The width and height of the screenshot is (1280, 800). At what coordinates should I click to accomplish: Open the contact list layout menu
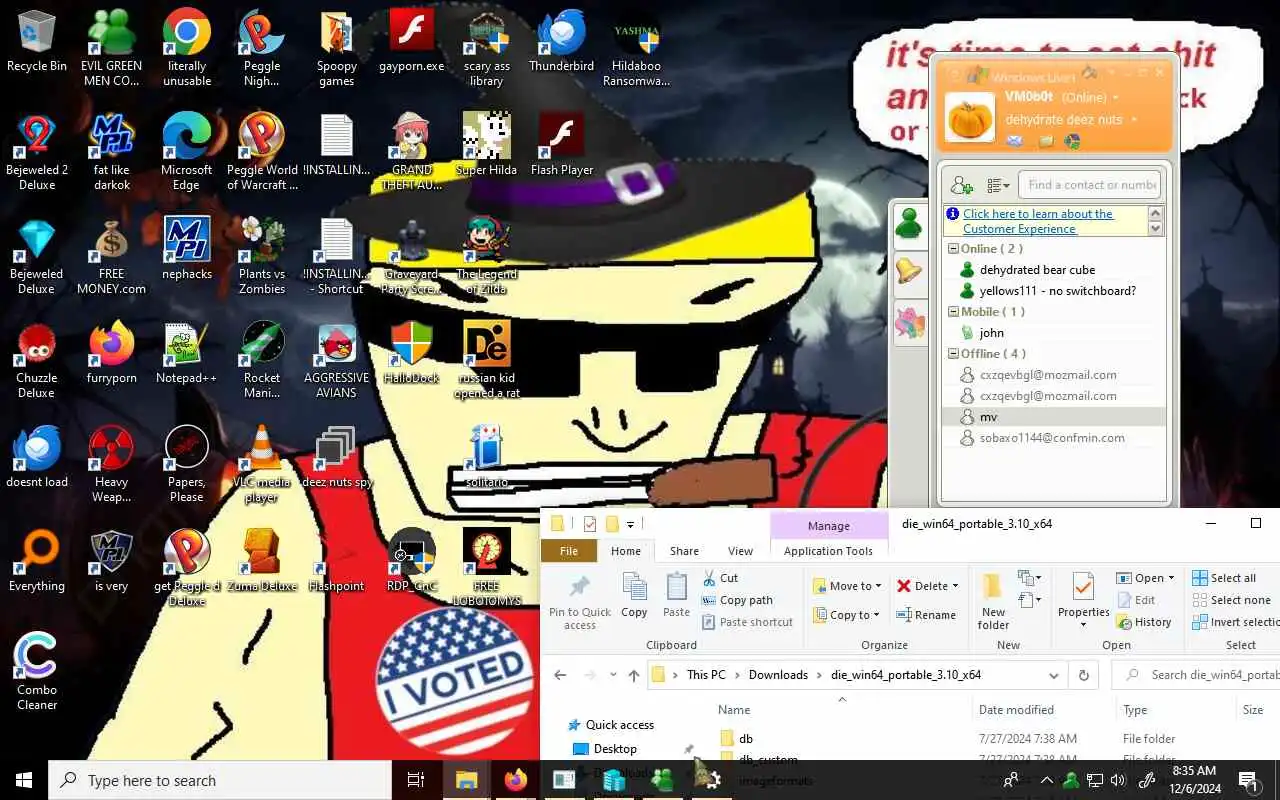[998, 185]
